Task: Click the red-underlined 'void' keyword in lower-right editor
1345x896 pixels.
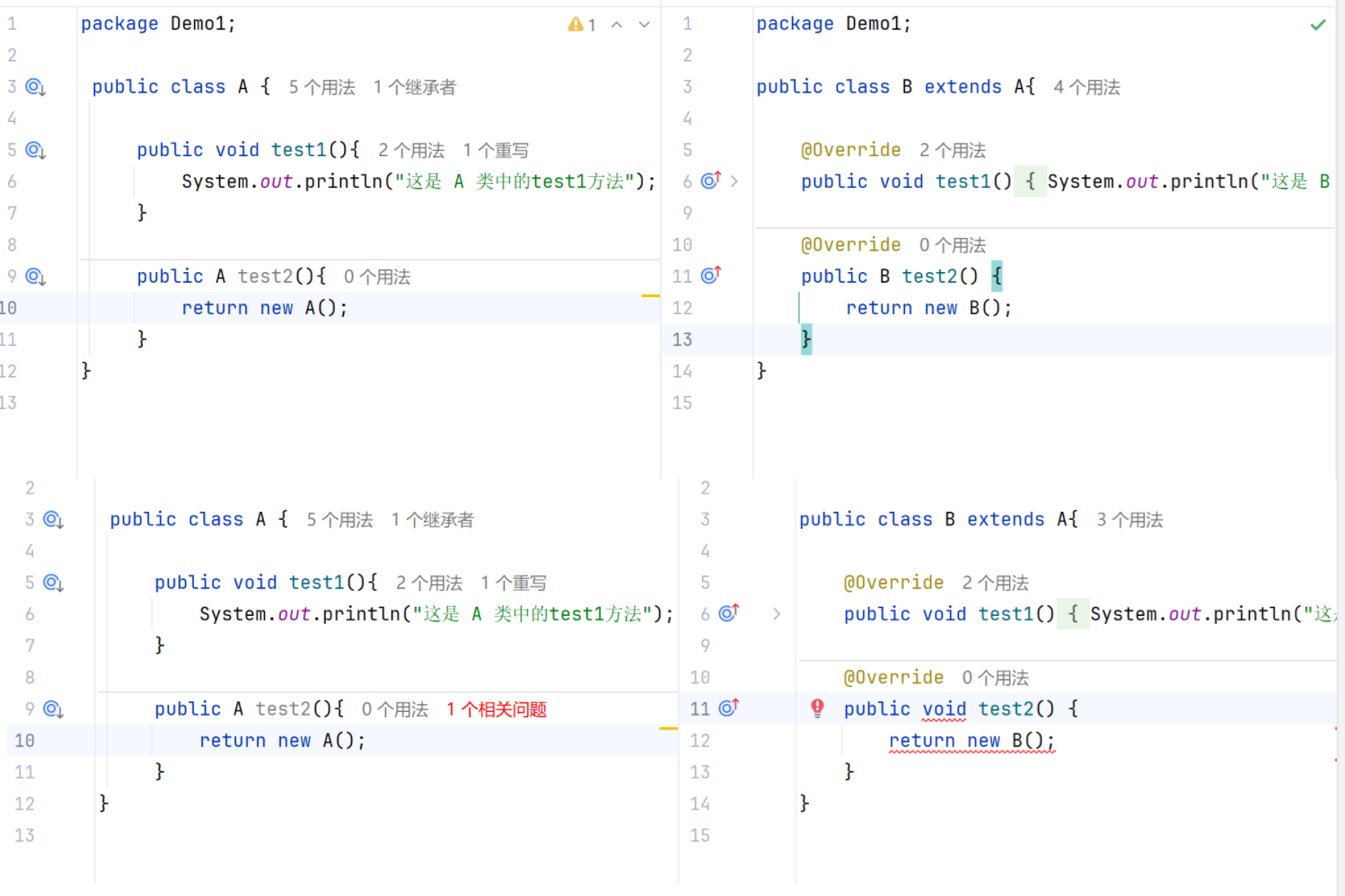Action: (944, 709)
